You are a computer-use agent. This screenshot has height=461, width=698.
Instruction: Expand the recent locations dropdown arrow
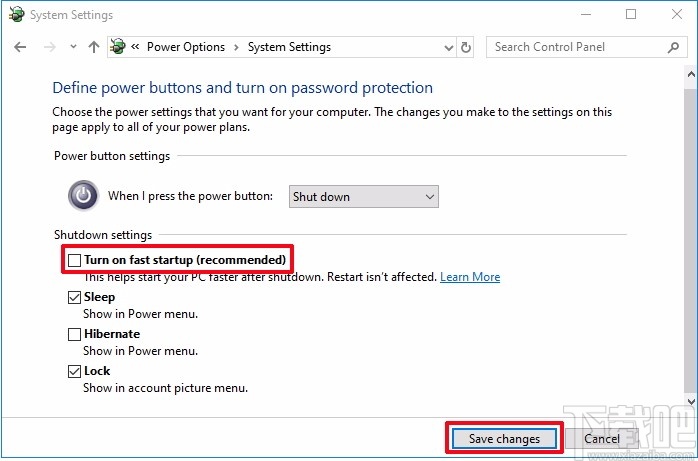point(73,47)
